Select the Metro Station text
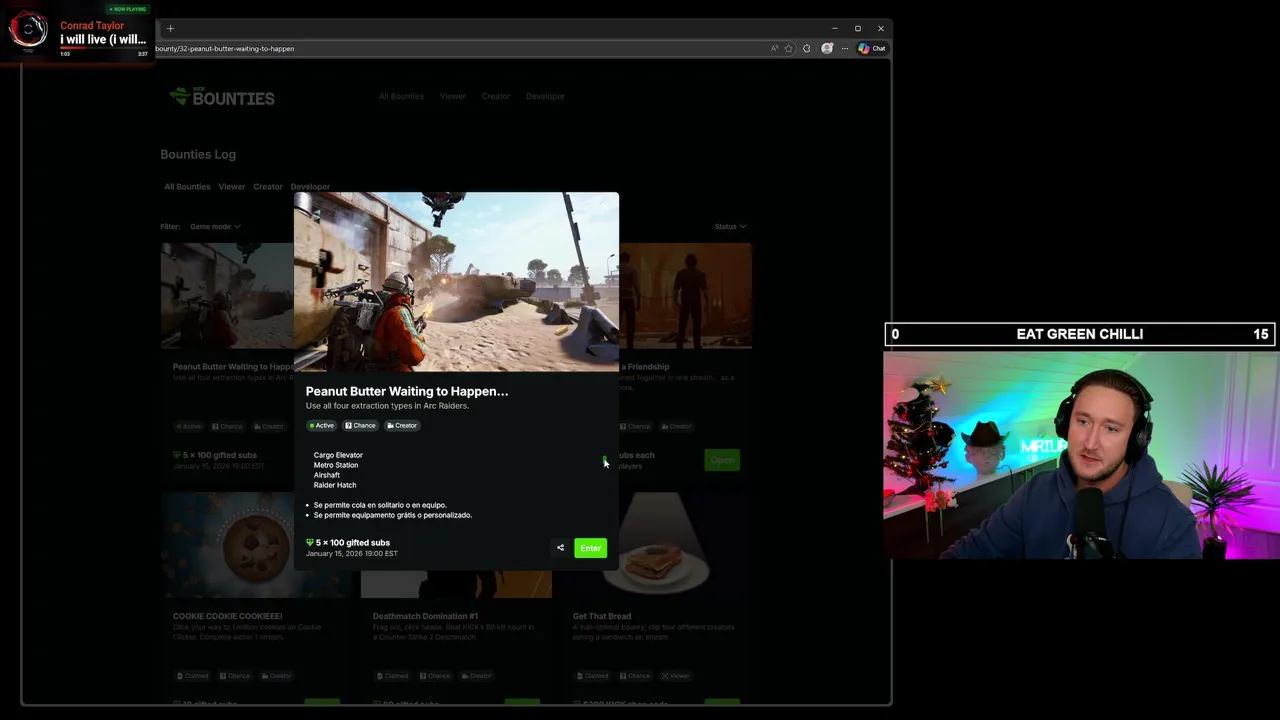Viewport: 1280px width, 720px height. (336, 465)
